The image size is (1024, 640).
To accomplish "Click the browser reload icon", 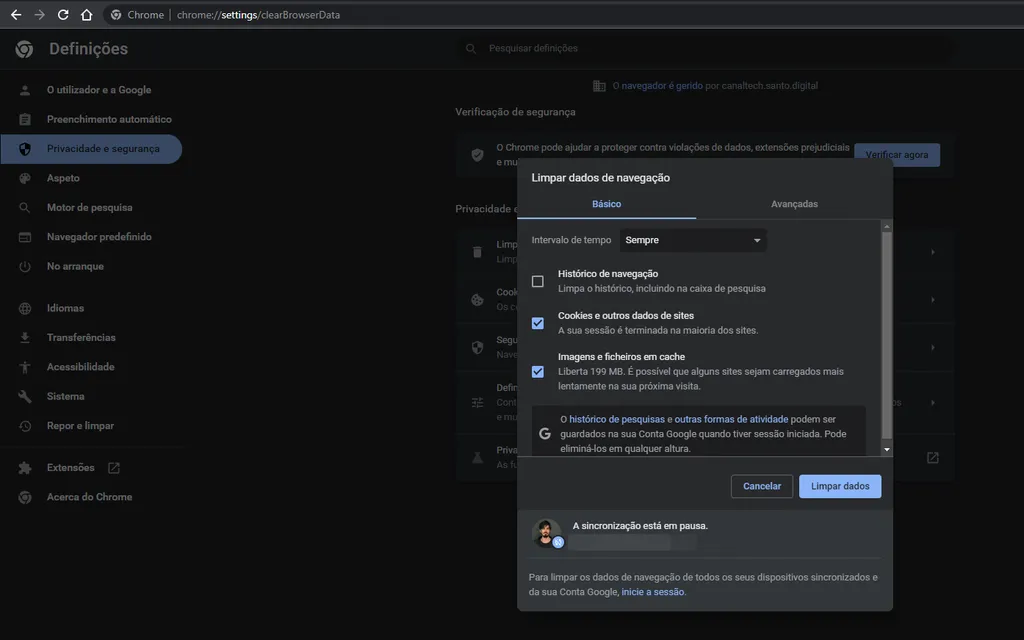I will point(63,15).
